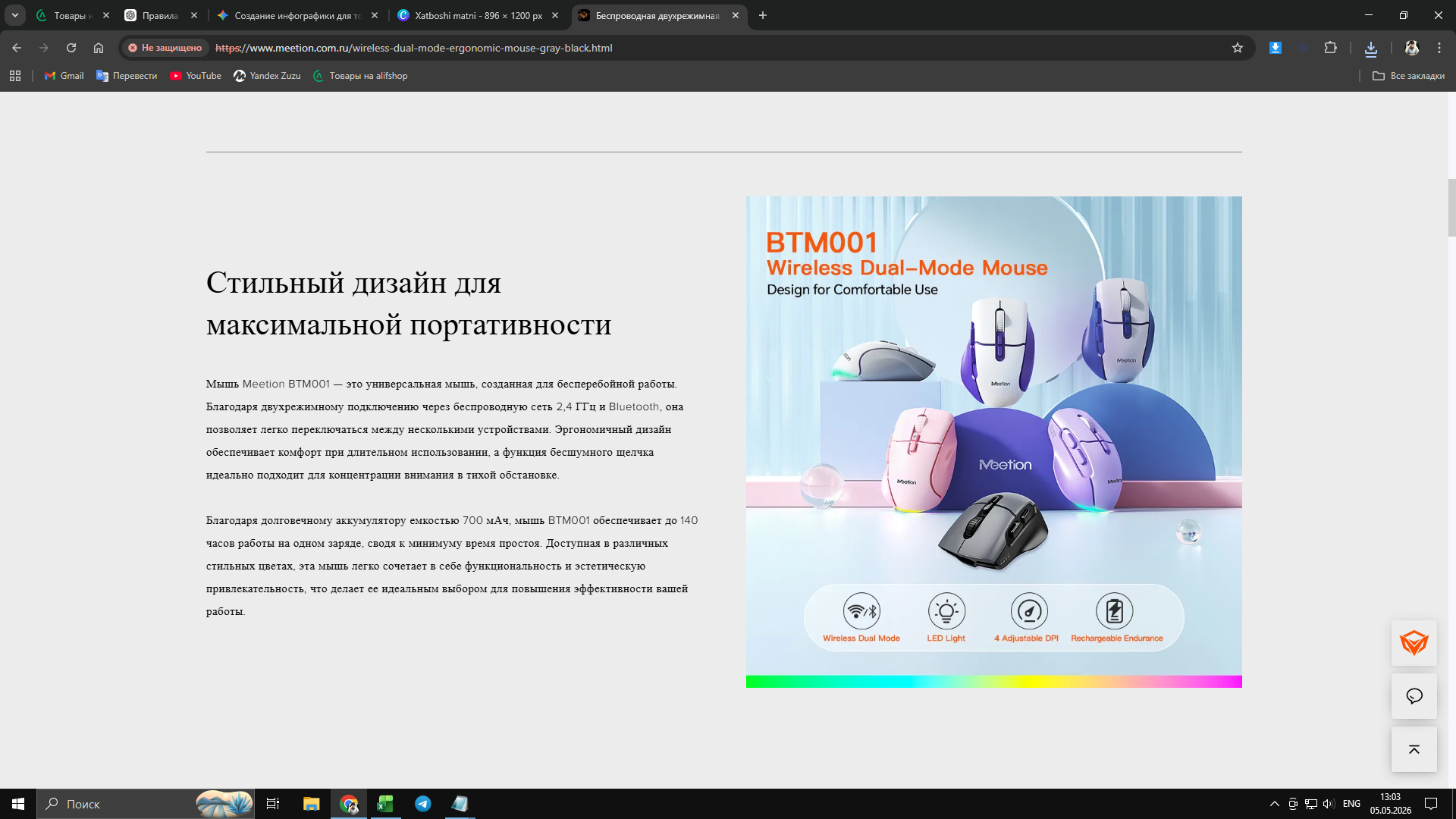Open the Meetion orange logo floating button
1456x819 pixels.
coord(1414,643)
